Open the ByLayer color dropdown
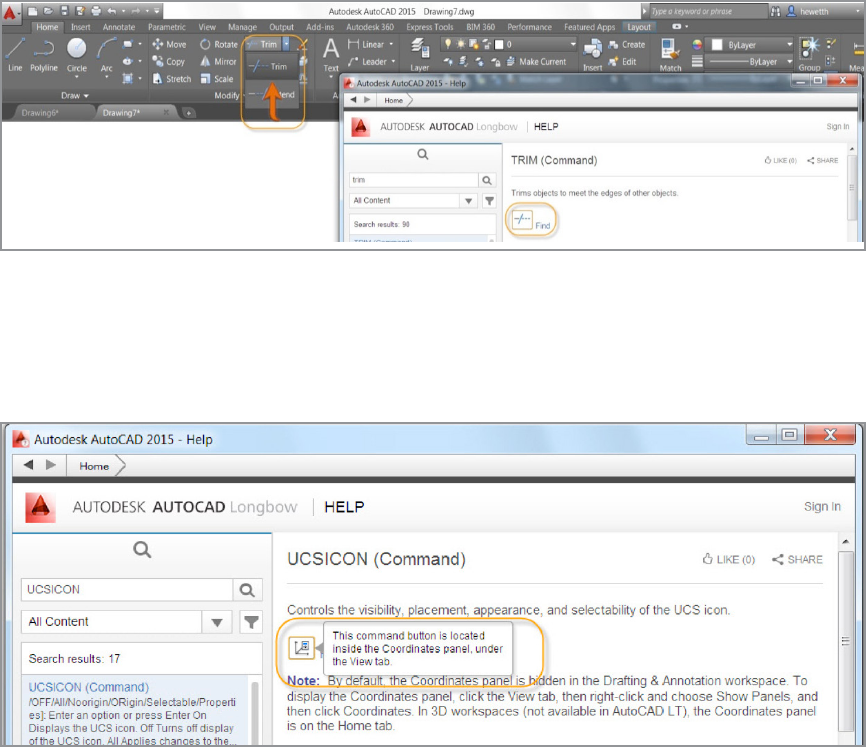The width and height of the screenshot is (866, 747). point(790,44)
